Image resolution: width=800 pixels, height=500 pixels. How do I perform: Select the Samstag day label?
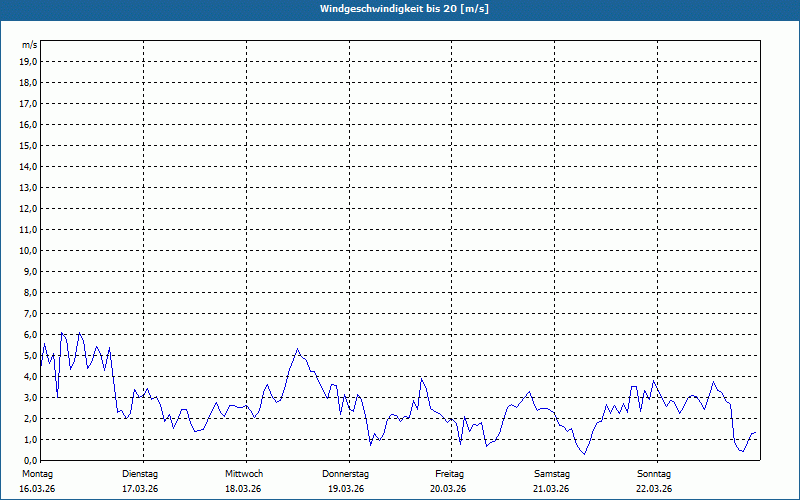click(x=551, y=473)
